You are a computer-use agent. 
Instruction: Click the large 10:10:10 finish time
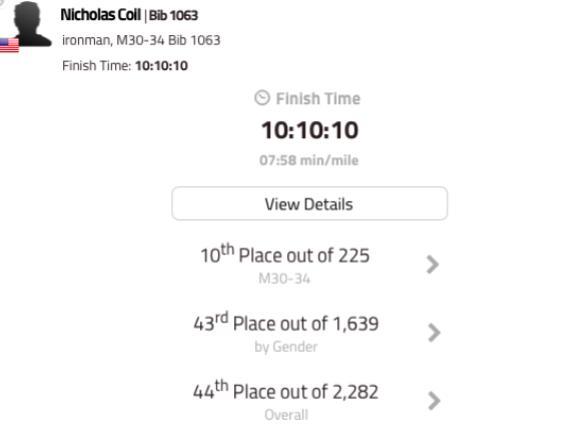pos(310,130)
